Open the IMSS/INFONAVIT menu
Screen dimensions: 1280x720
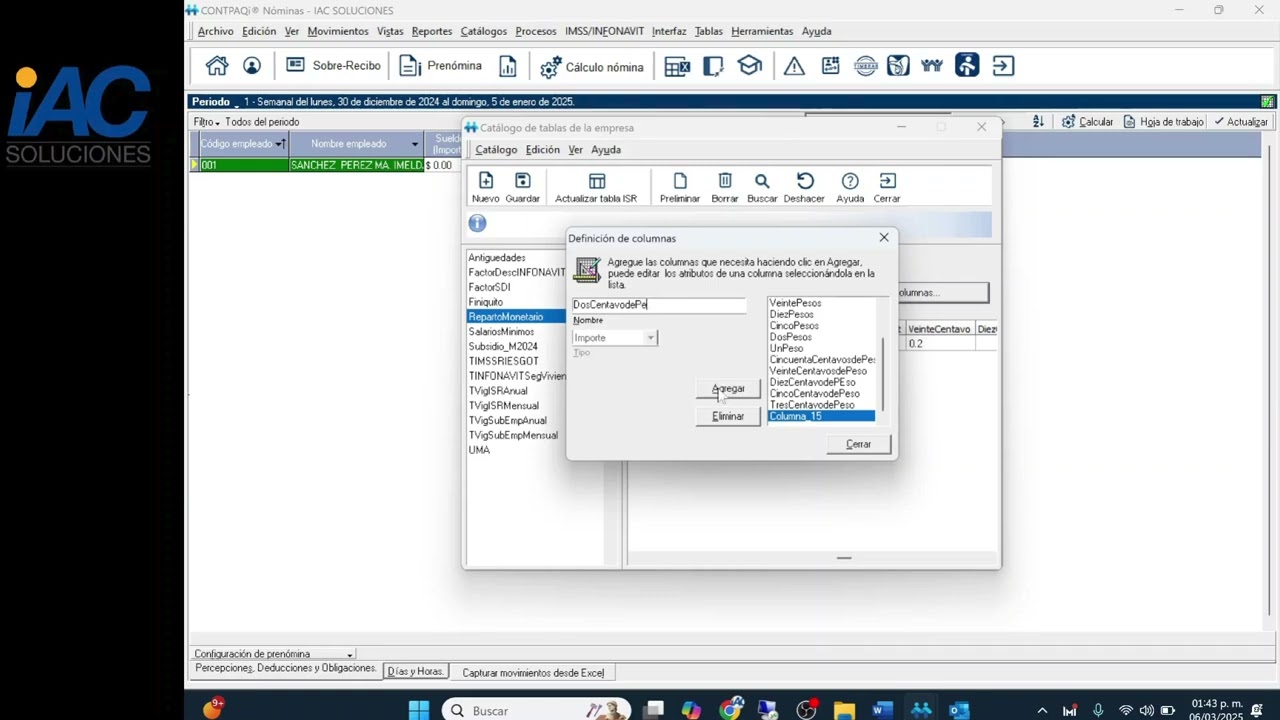tap(604, 31)
